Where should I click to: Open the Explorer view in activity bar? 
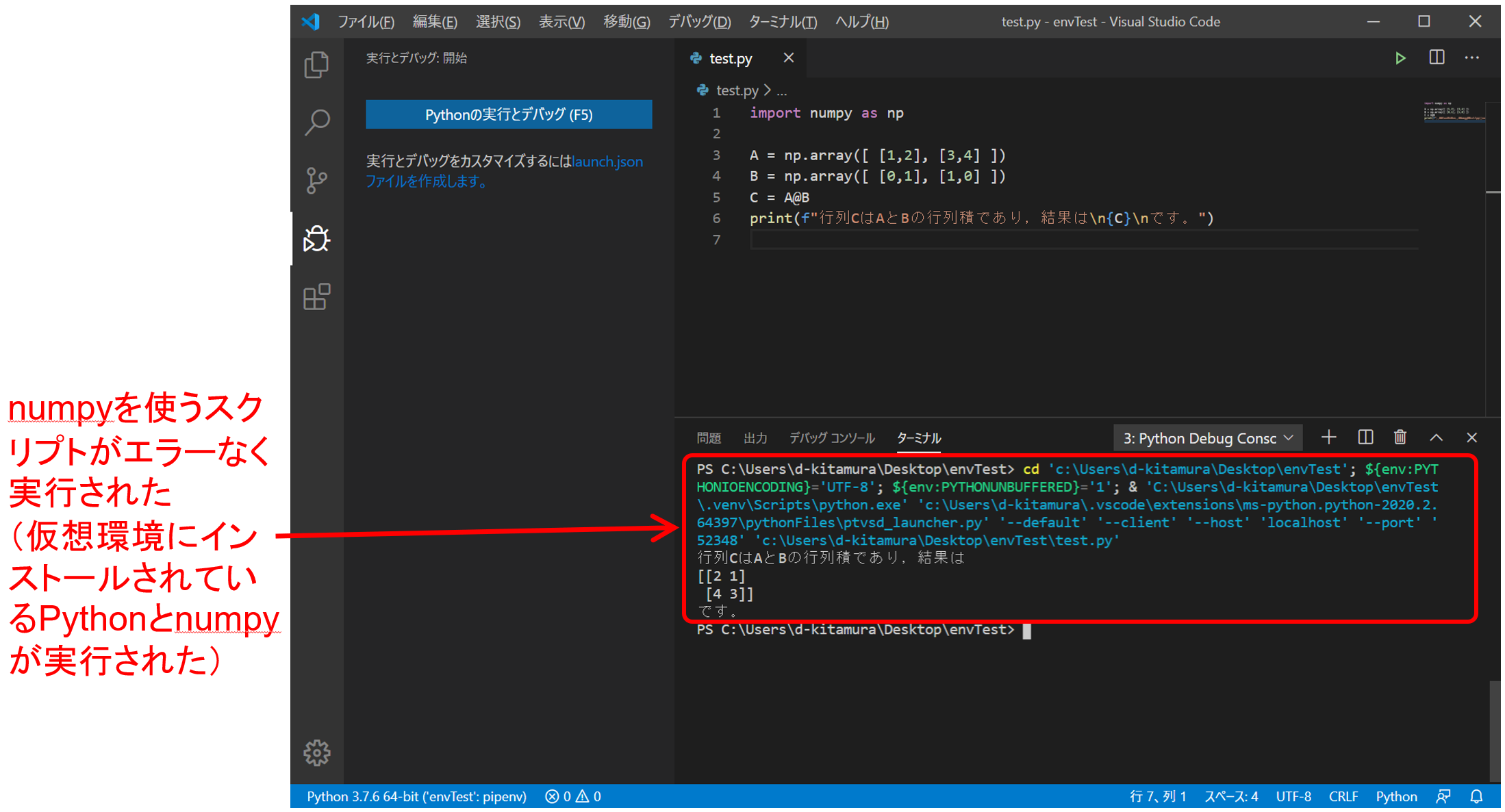click(x=316, y=65)
